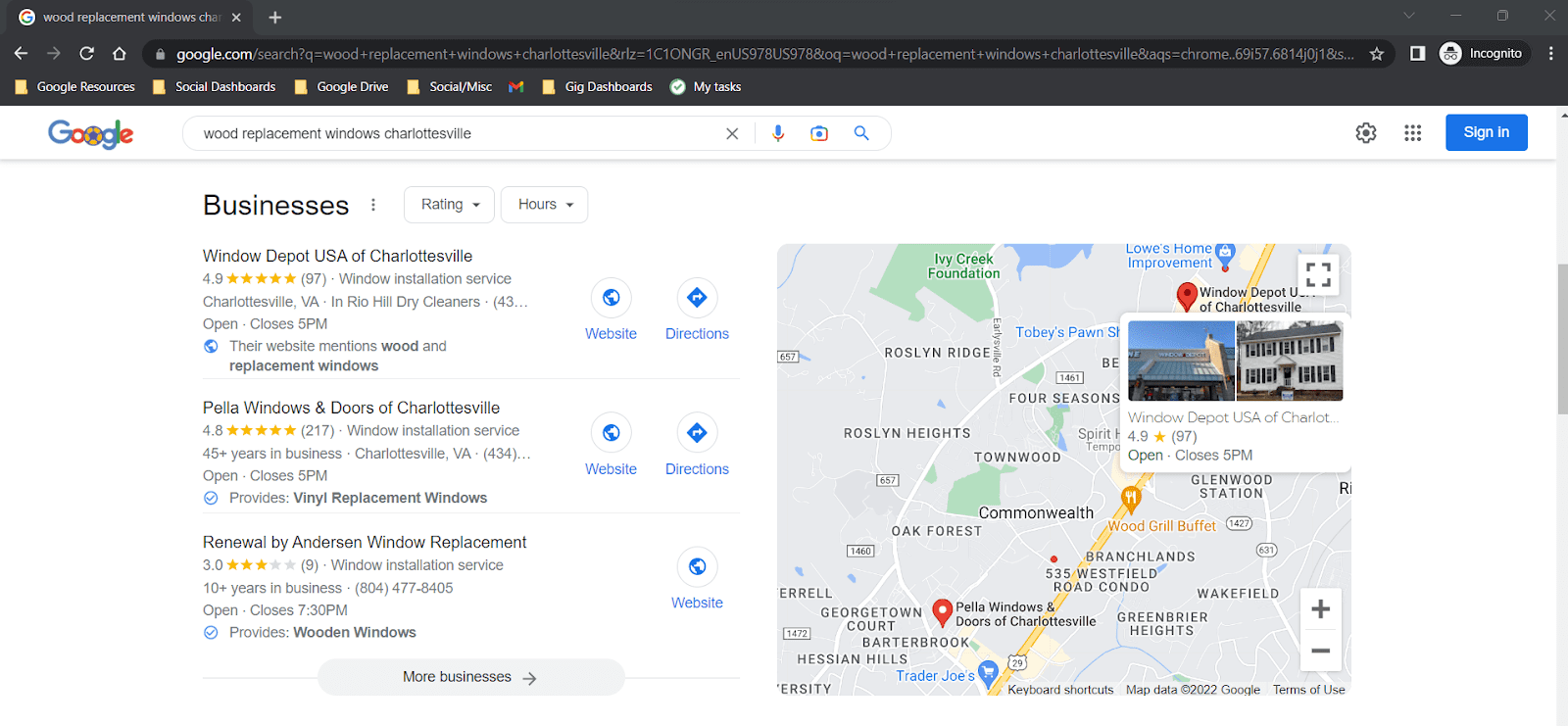Click the Sign in button
1568x726 pixels.
coord(1487,132)
